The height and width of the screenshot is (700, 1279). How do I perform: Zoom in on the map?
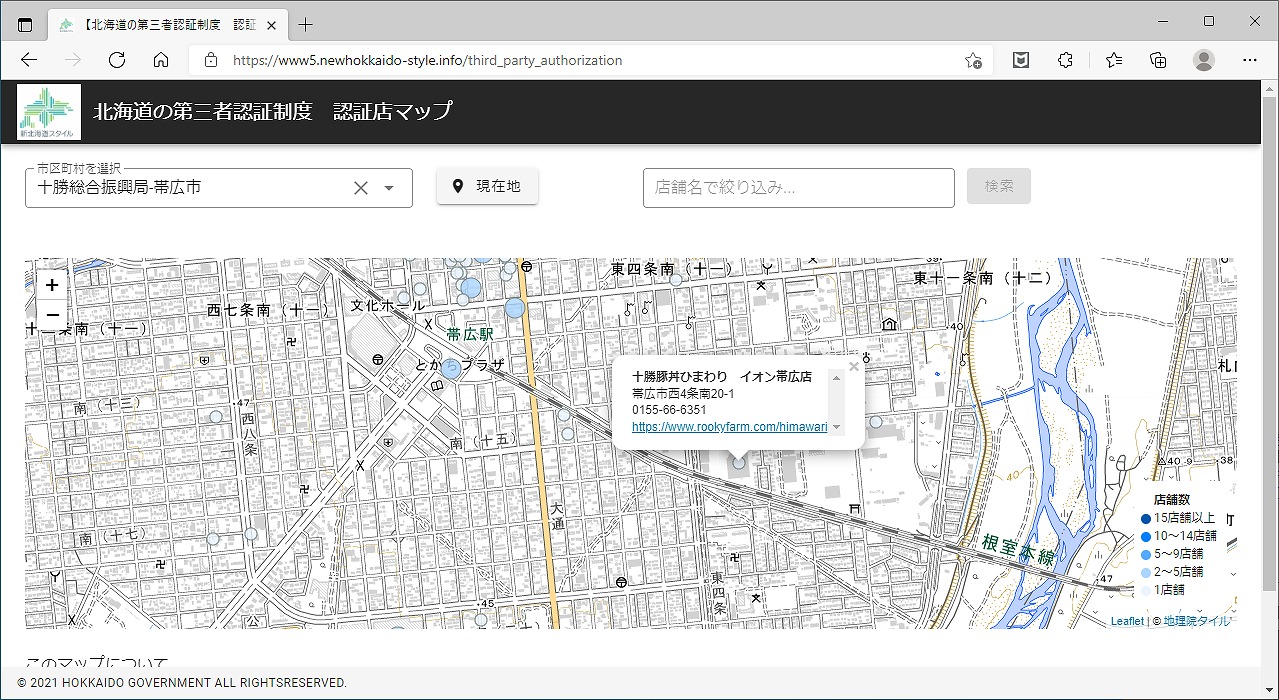point(52,285)
